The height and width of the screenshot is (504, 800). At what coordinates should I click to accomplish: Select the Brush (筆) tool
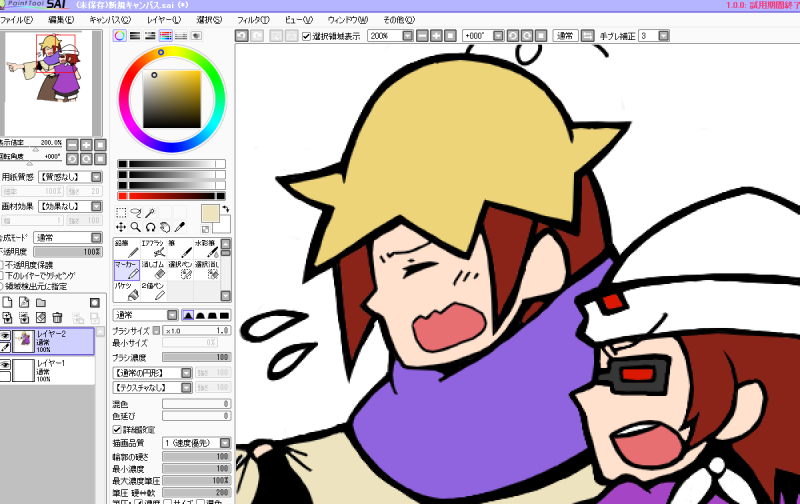(180, 248)
